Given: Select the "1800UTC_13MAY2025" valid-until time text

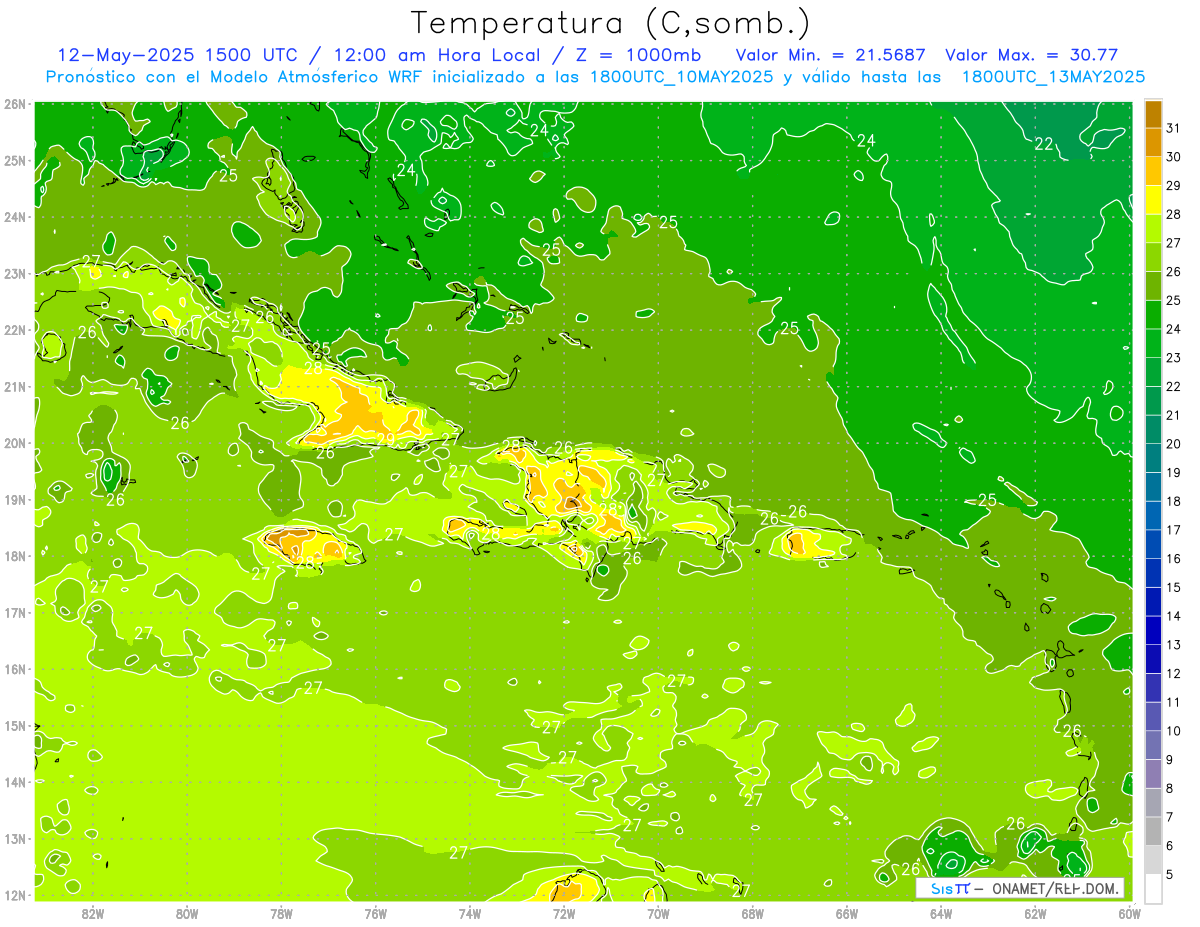Looking at the screenshot, I should 1053,77.
